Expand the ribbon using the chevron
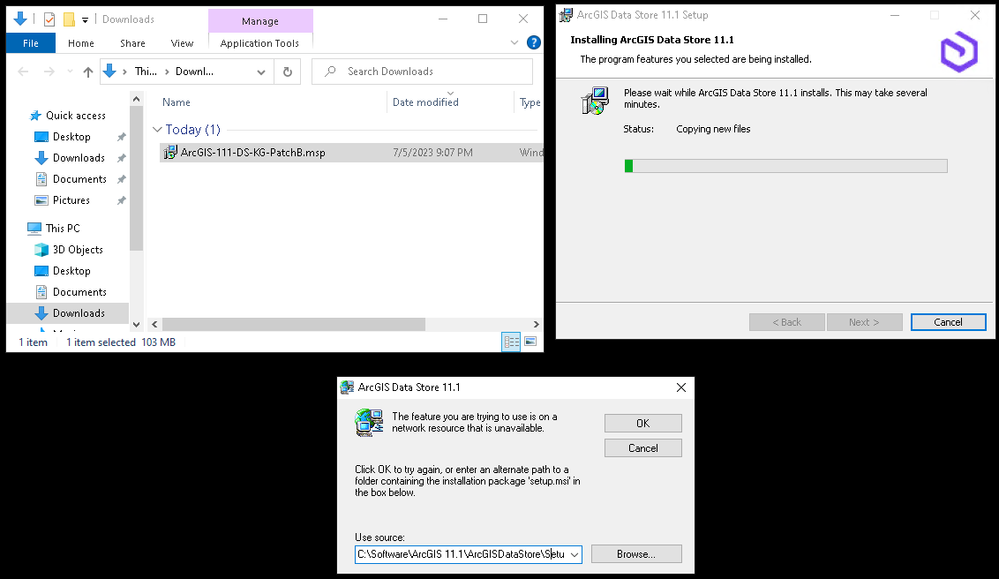Image resolution: width=999 pixels, height=579 pixels. tap(514, 43)
